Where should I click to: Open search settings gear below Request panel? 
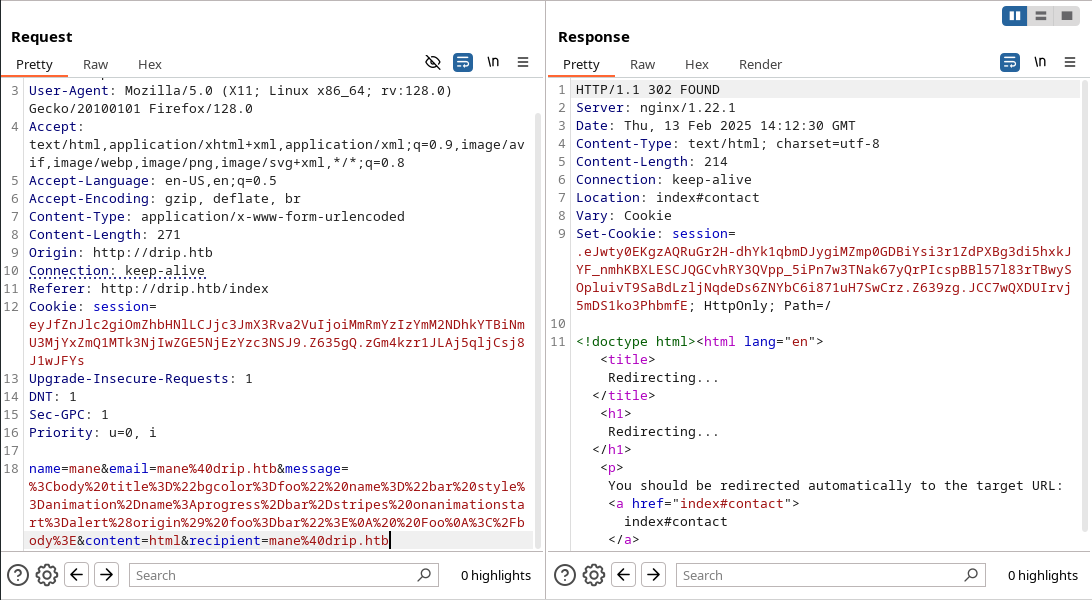click(46, 575)
